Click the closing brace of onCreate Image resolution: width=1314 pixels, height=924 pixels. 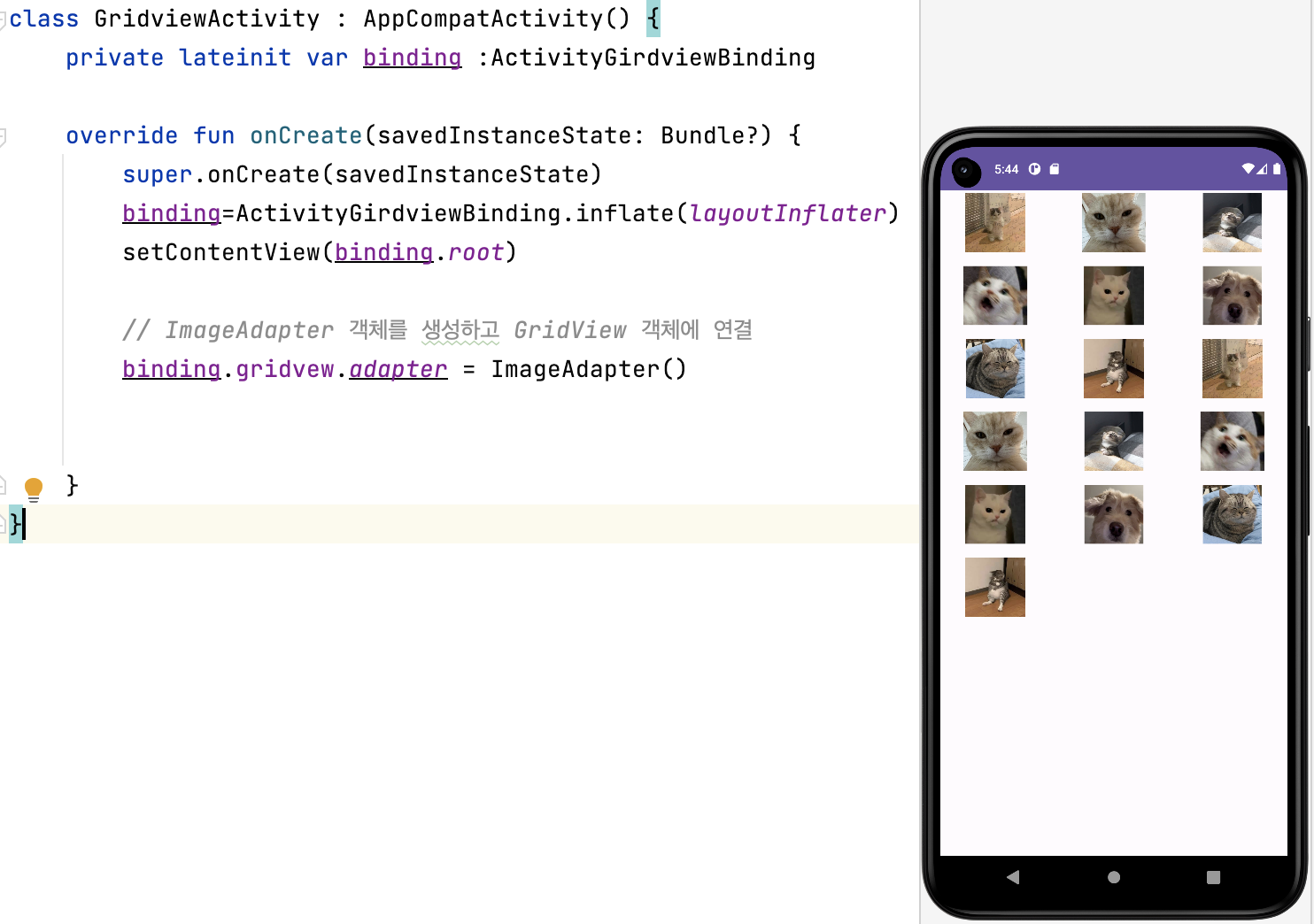[73, 485]
